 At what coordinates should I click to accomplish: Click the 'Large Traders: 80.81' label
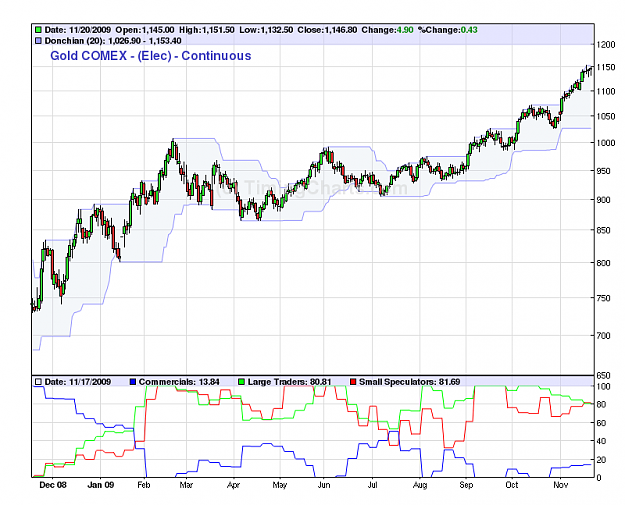pyautogui.click(x=289, y=382)
